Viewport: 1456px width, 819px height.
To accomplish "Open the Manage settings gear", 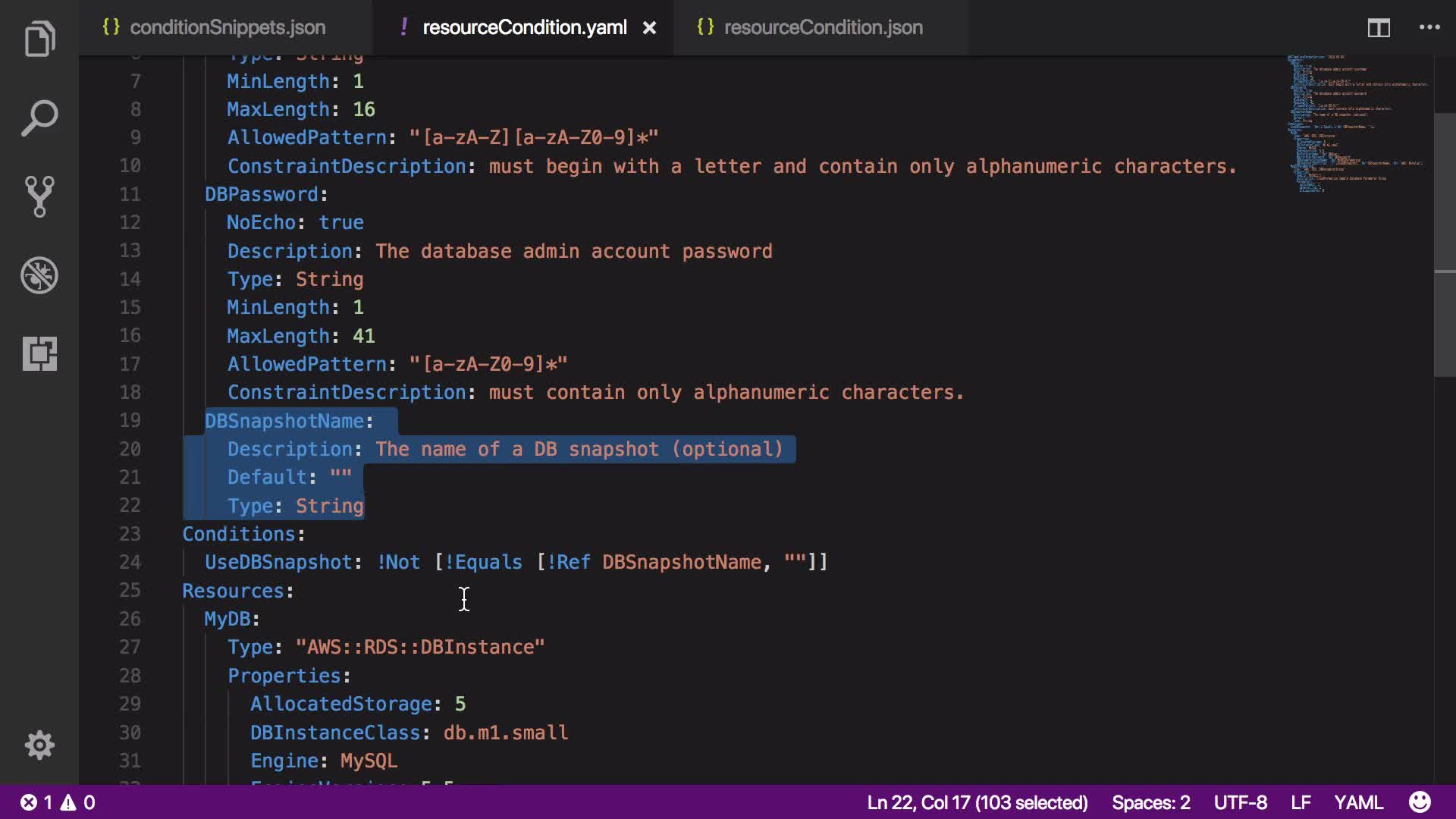I will point(39,745).
